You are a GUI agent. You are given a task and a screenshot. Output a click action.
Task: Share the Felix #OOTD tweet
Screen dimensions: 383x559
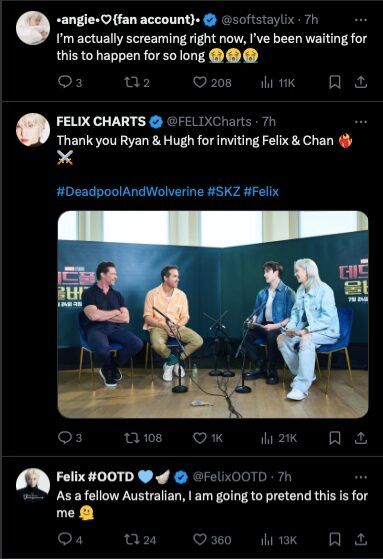(361, 539)
